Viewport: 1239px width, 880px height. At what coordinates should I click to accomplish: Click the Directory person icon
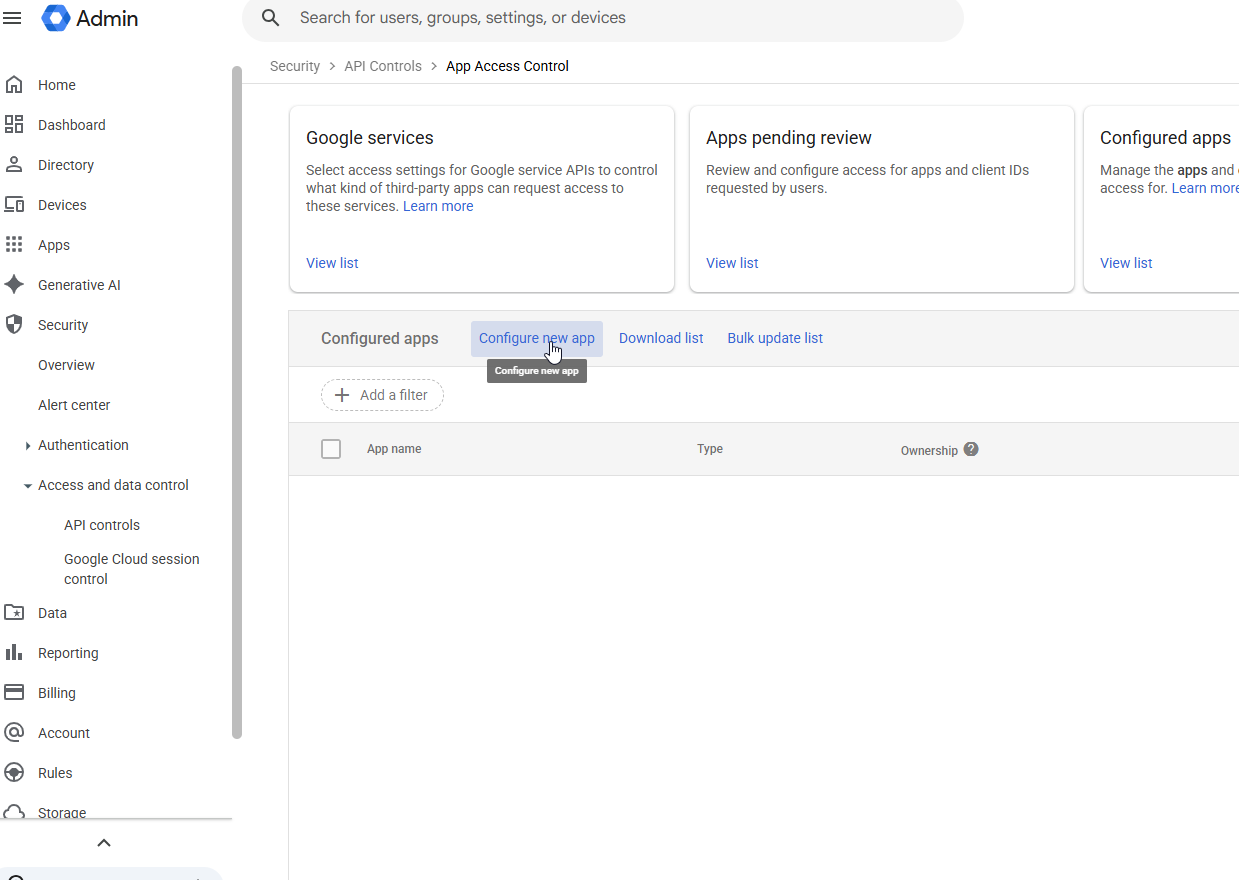coord(14,165)
